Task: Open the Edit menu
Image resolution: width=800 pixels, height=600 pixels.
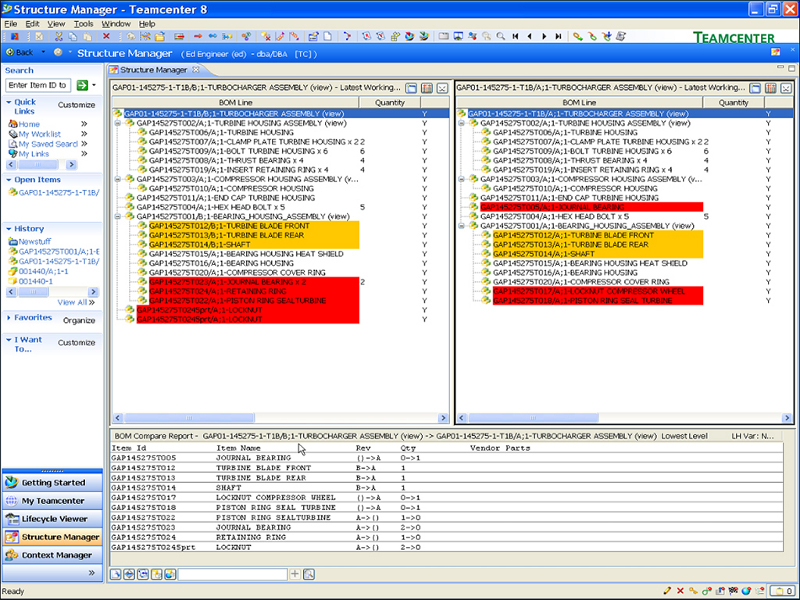Action: (32, 23)
